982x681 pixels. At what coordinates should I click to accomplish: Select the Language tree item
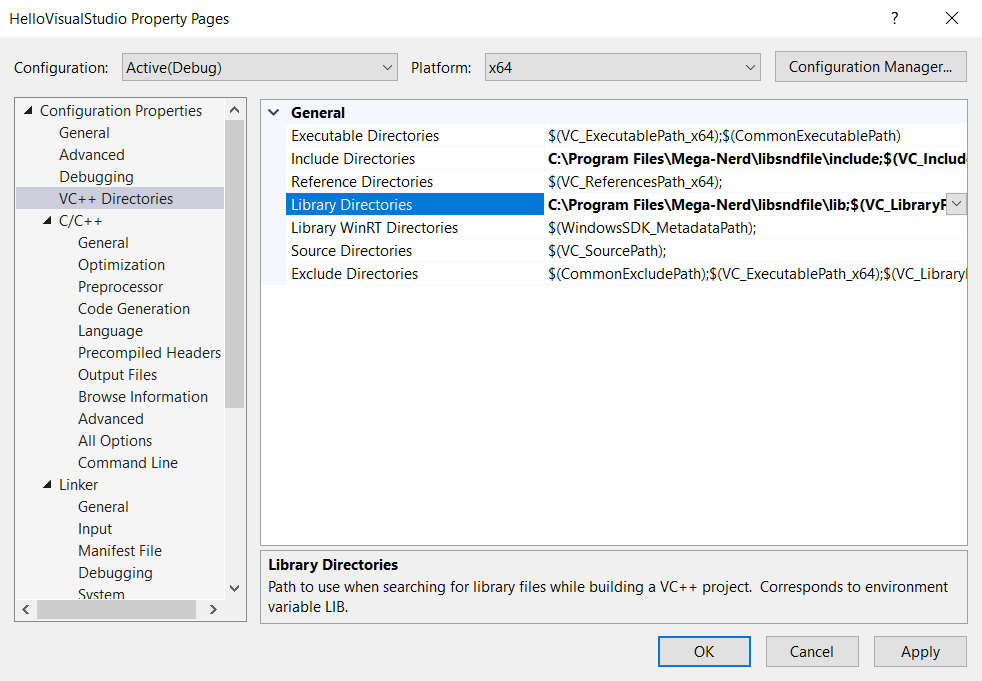click(110, 330)
